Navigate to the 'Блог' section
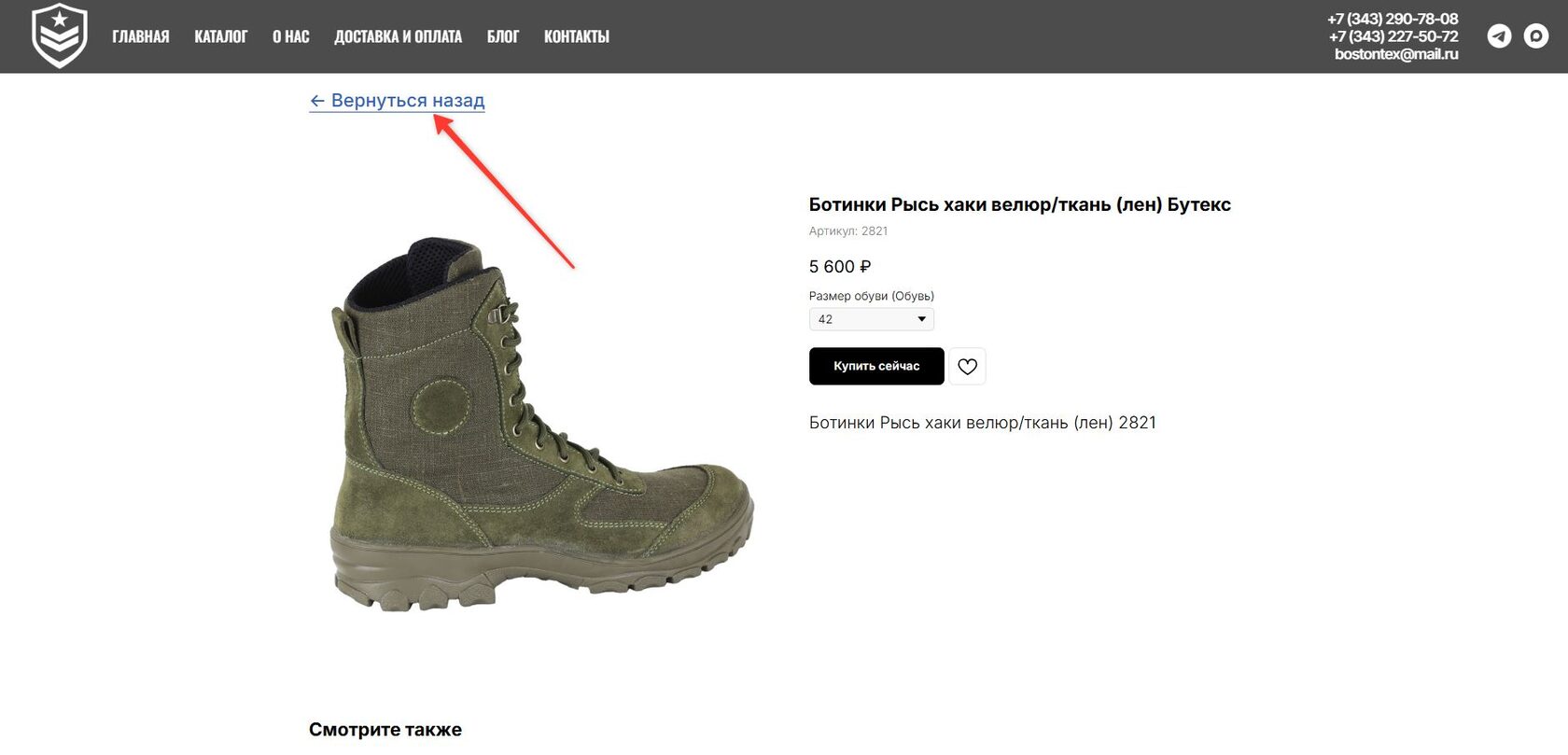The width and height of the screenshot is (1568, 755). [502, 36]
